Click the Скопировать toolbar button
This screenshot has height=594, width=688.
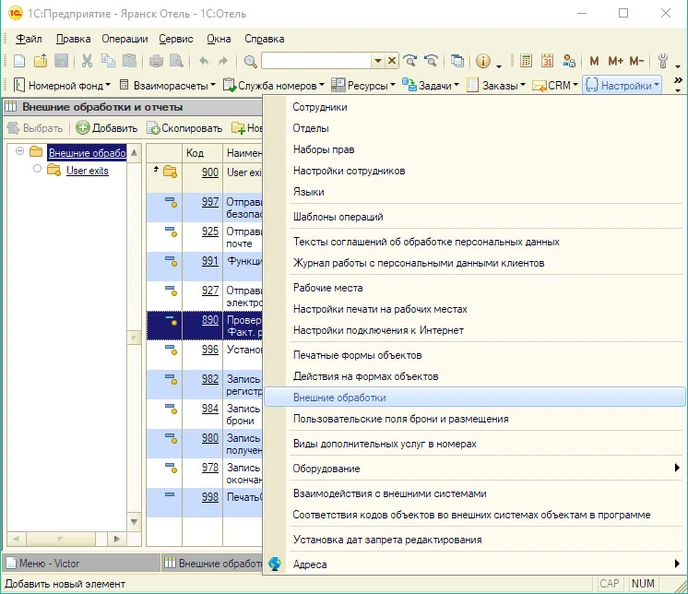(x=184, y=128)
